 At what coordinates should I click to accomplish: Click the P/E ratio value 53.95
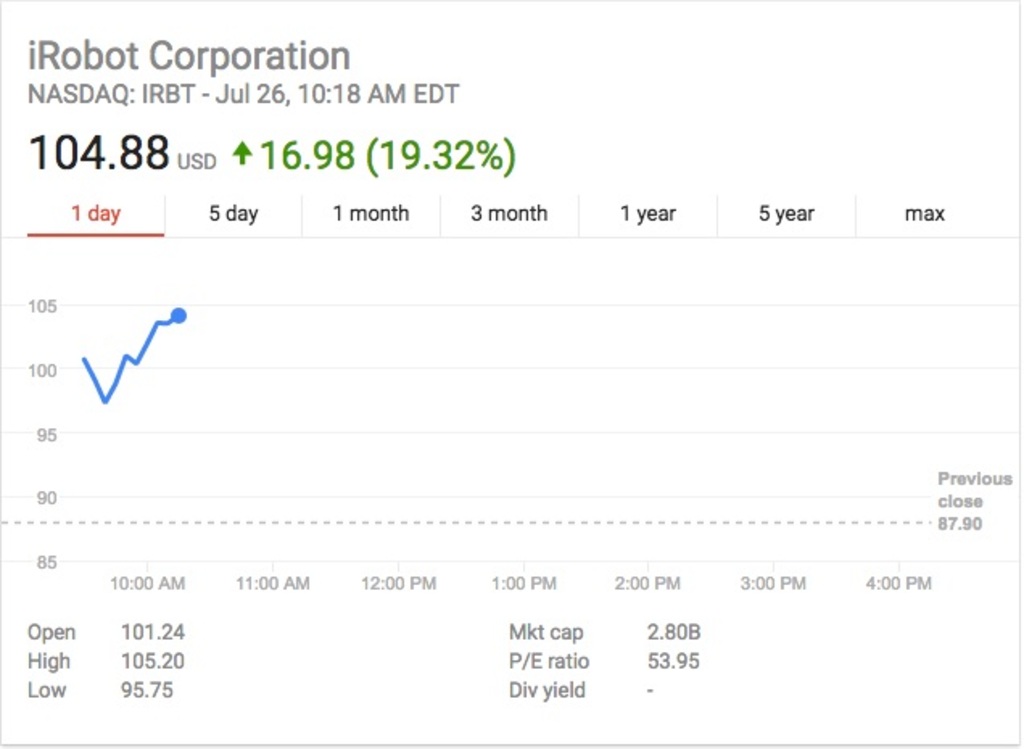pos(674,661)
